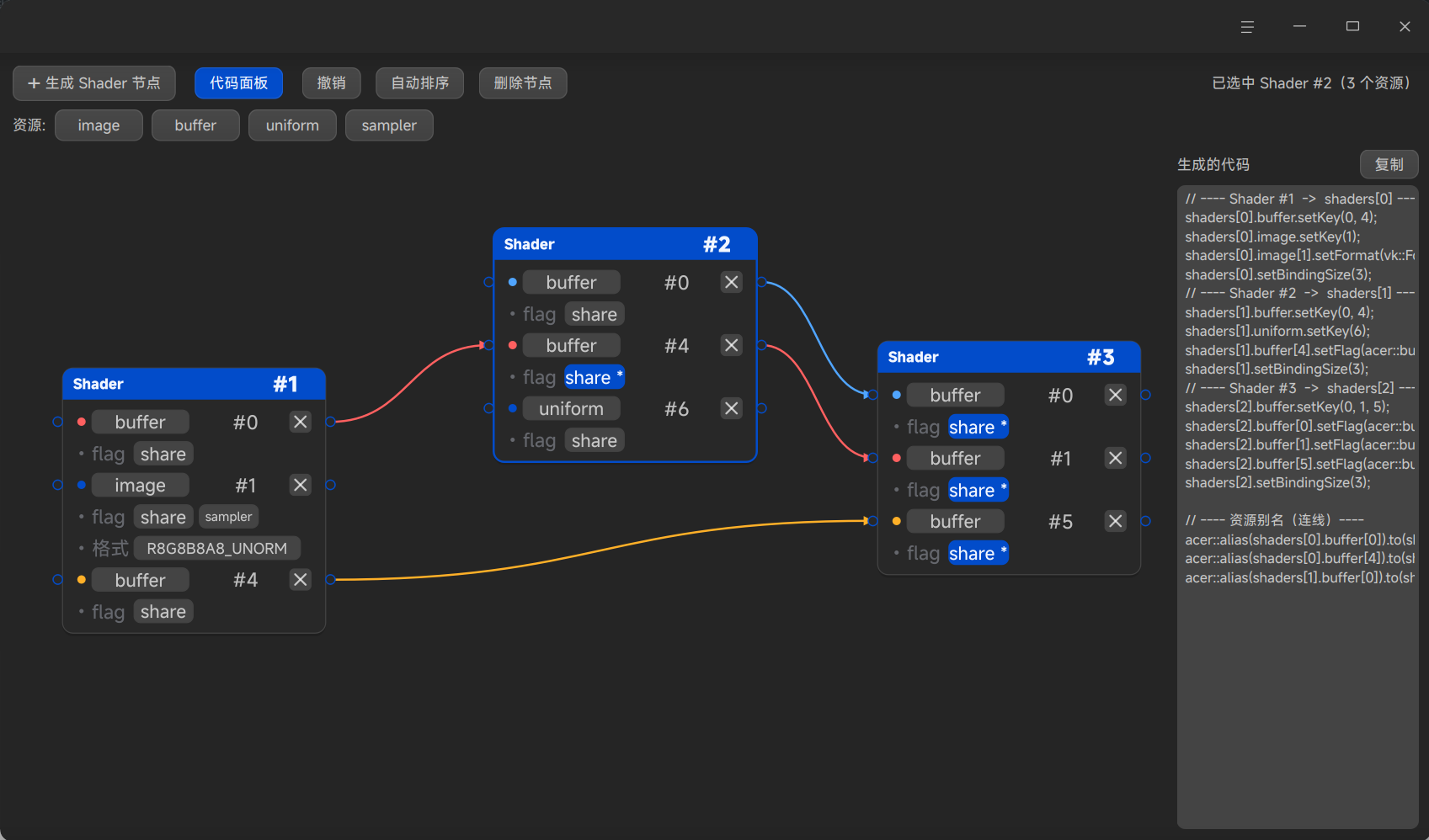Add a buffer resource

195,125
